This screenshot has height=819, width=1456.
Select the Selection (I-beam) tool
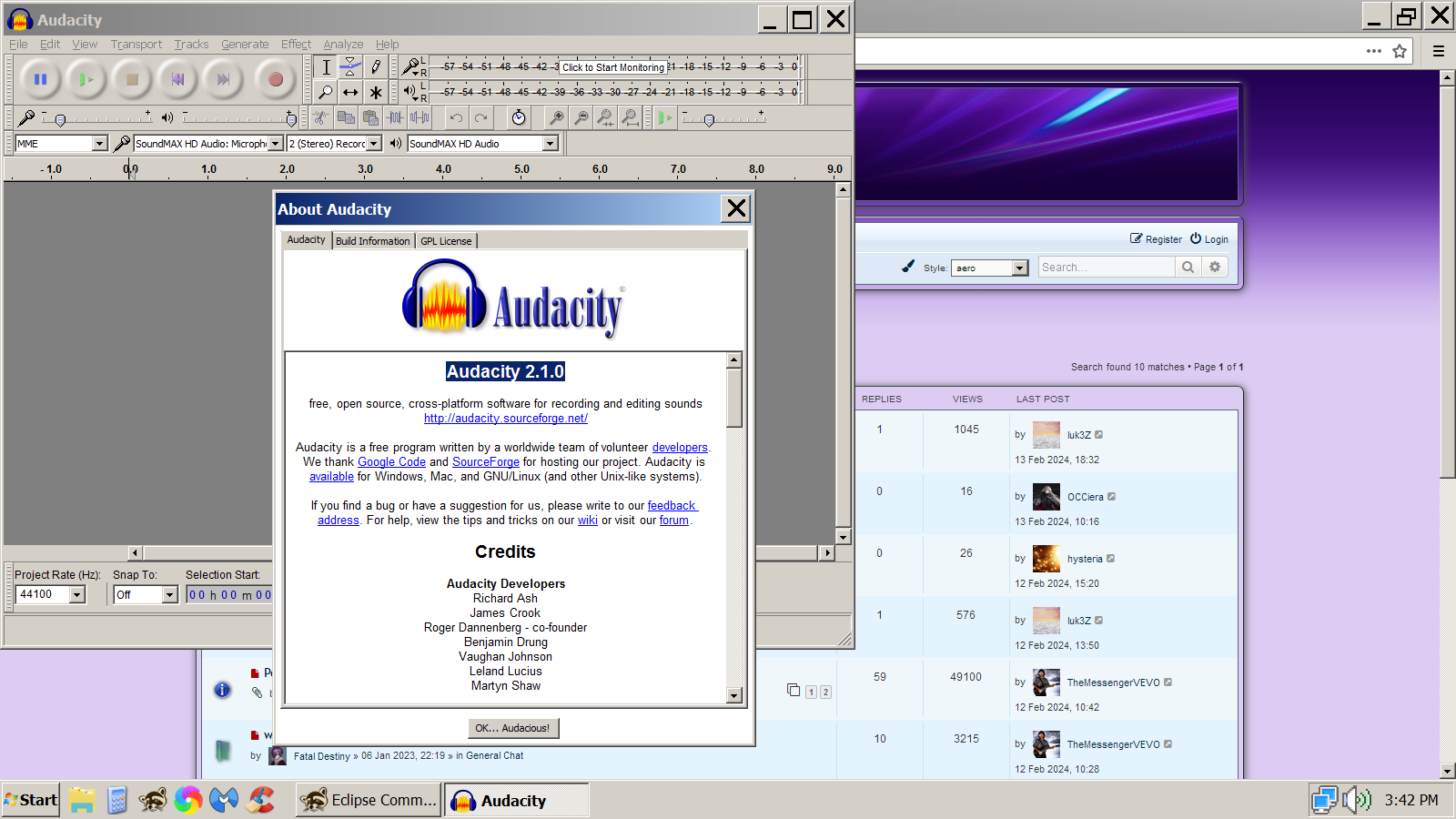click(326, 67)
